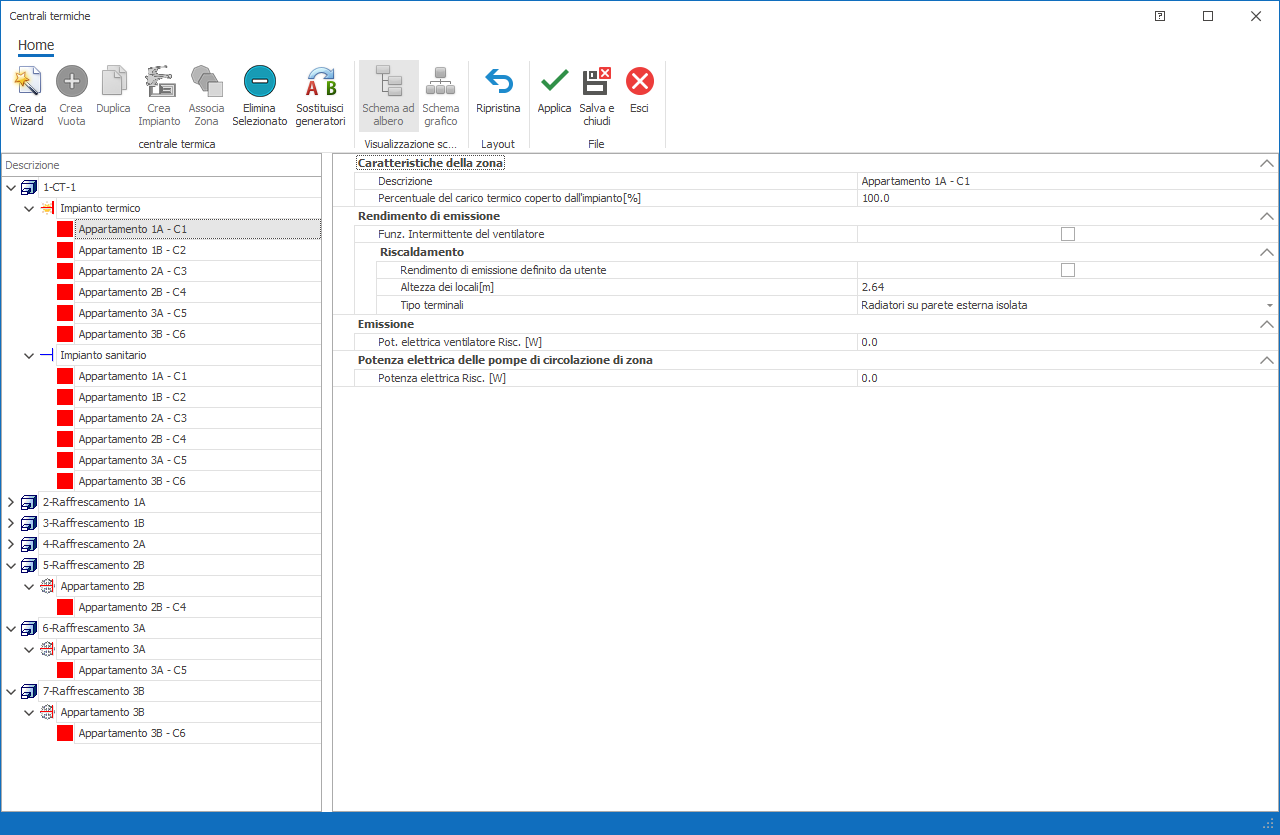Screen dimensions: 1280x835
Task: Click the Ripristina layout icon
Action: [x=498, y=82]
